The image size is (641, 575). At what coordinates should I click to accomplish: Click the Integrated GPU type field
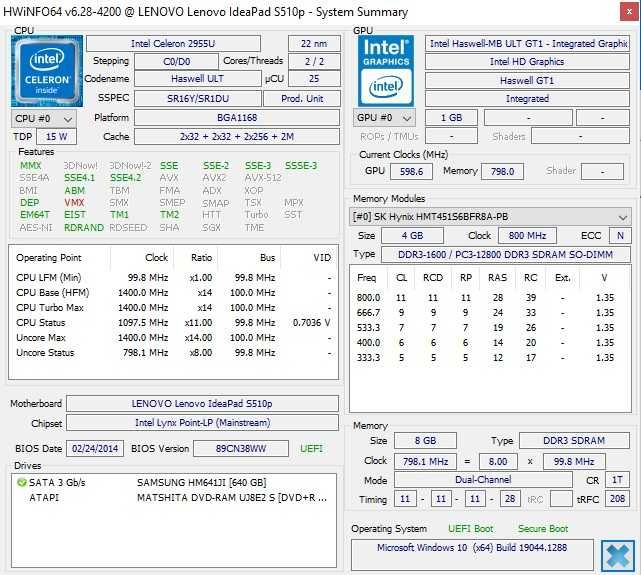coord(527,99)
